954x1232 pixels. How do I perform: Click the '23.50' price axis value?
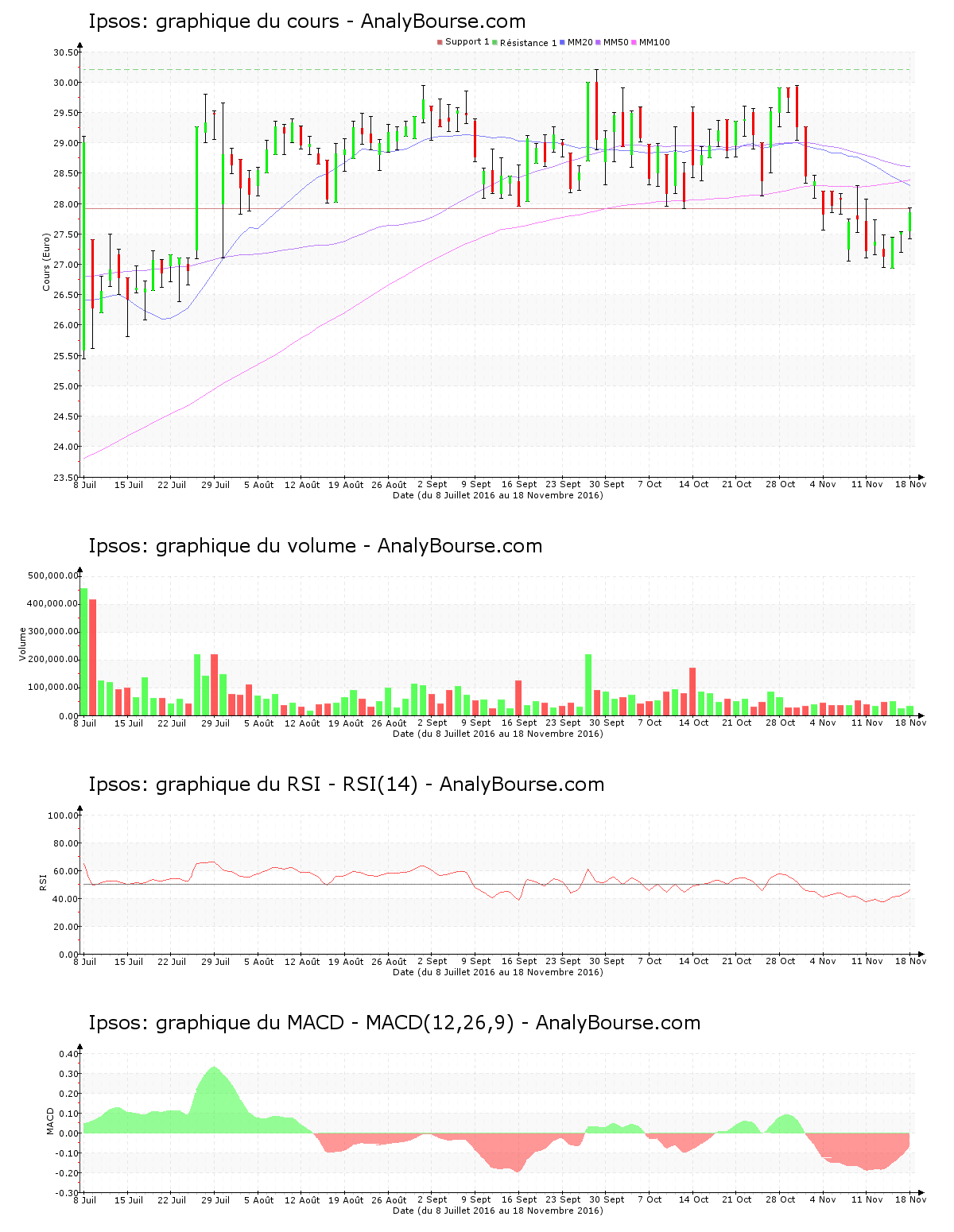(x=66, y=478)
